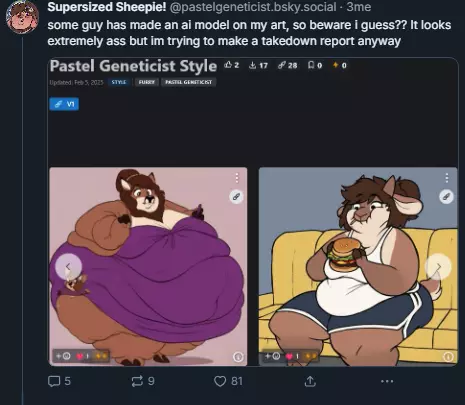Click the info icon on the left image
Viewport: 465px width, 405px height.
coord(238,357)
